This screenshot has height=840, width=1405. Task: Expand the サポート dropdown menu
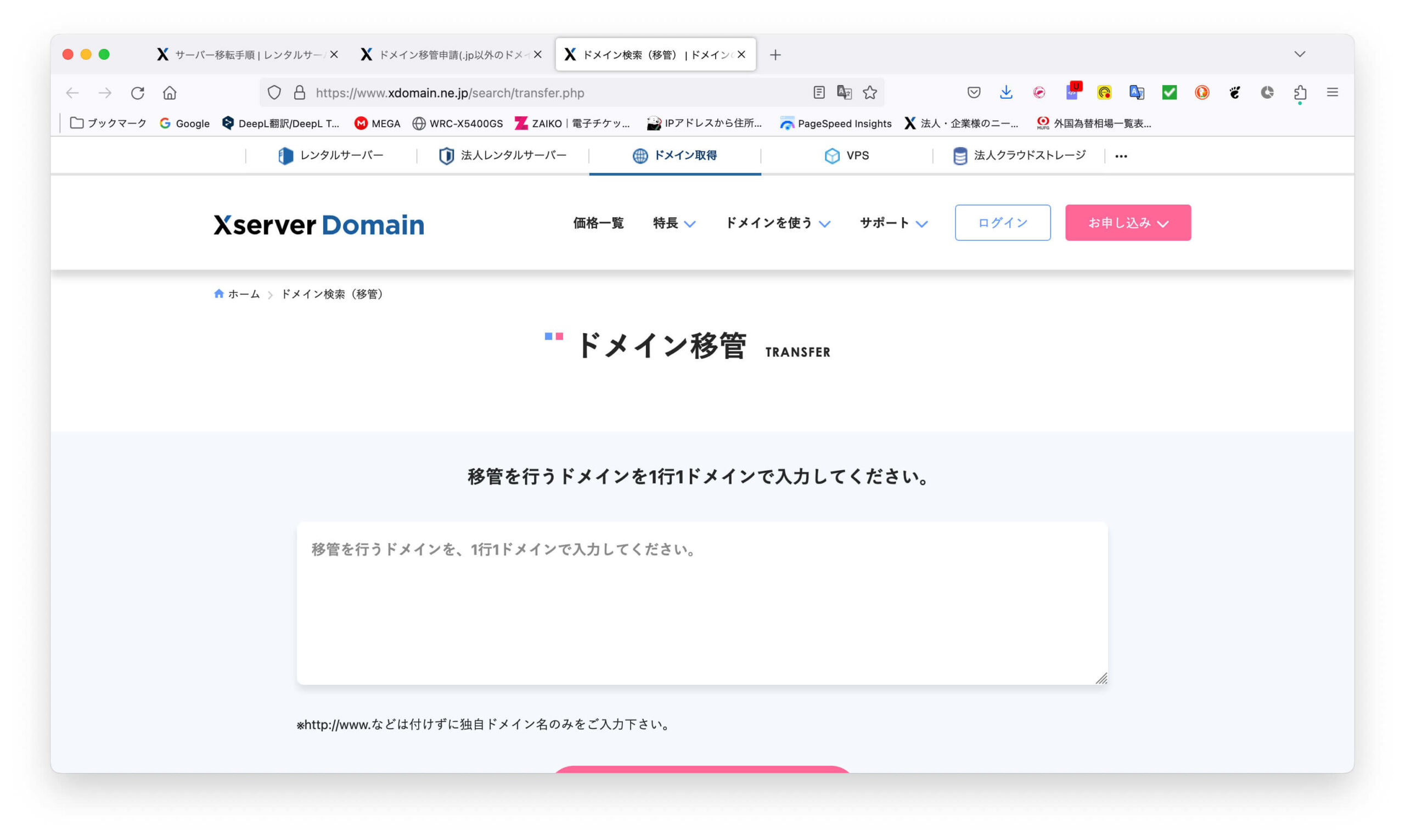(x=894, y=223)
